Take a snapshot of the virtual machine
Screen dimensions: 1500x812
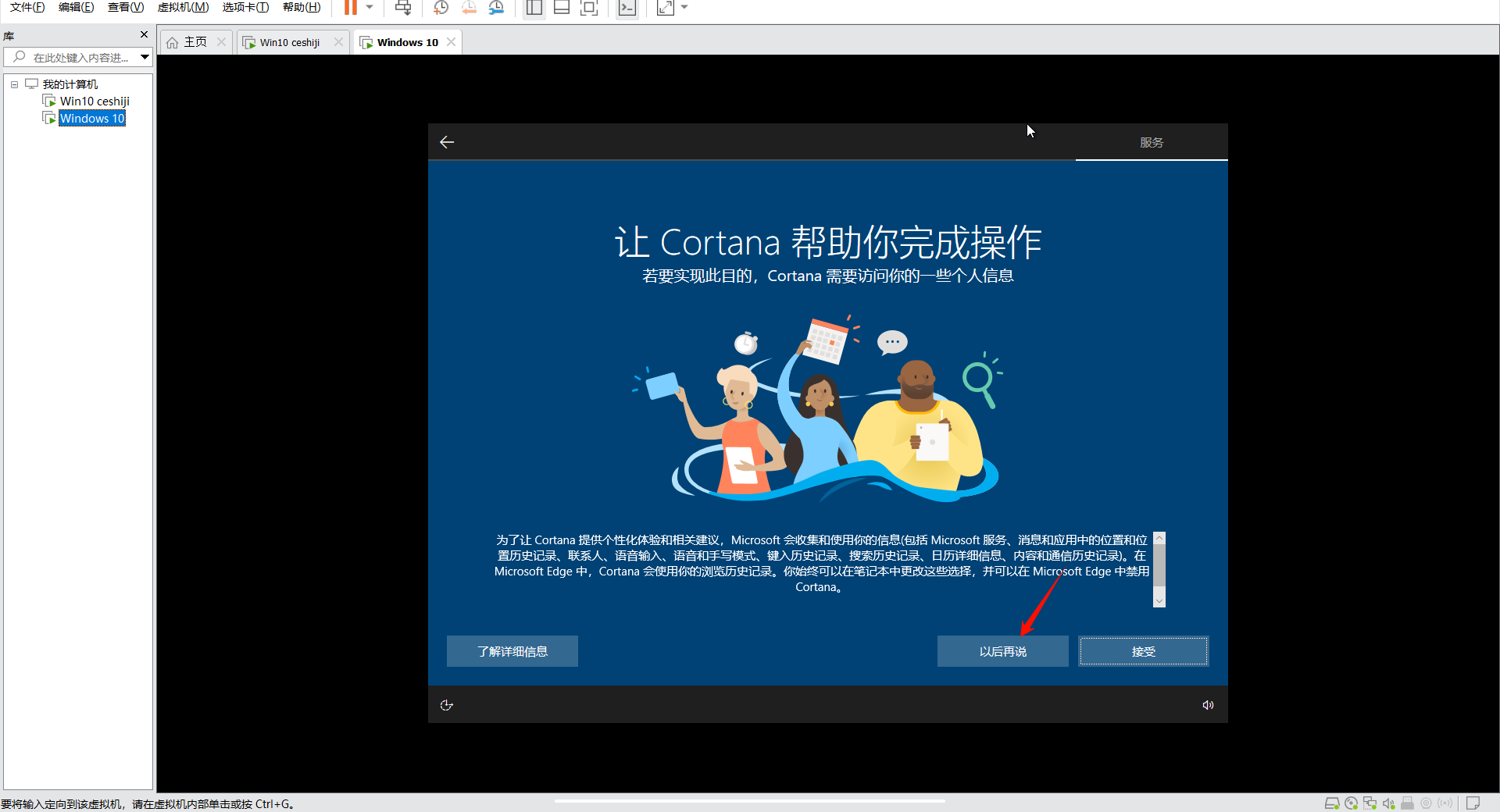[441, 8]
